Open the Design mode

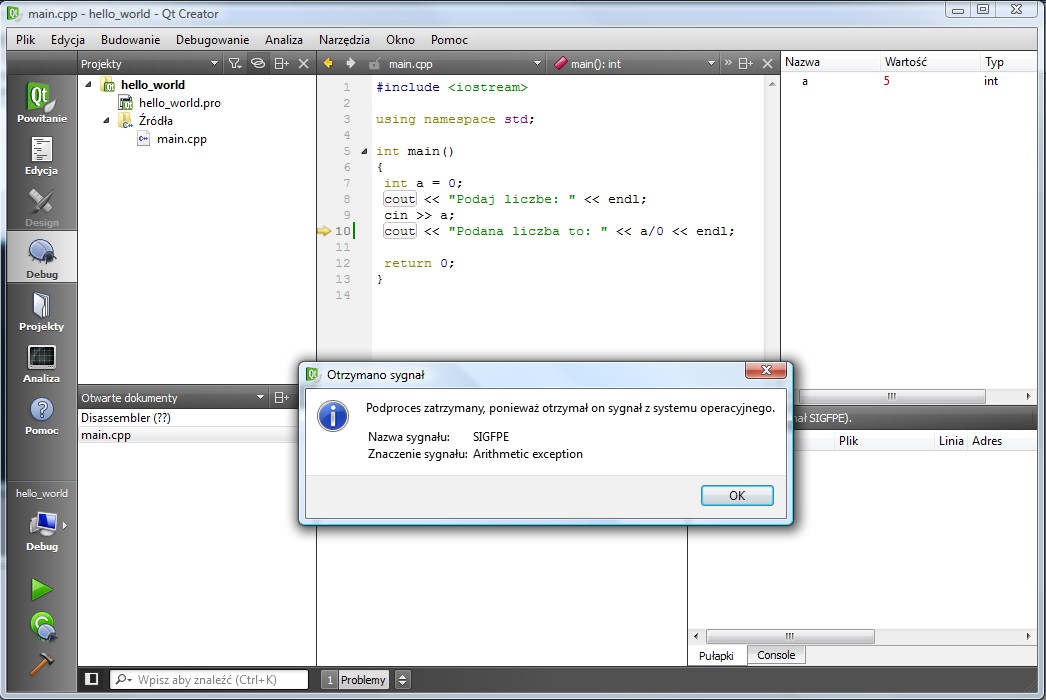[x=41, y=207]
